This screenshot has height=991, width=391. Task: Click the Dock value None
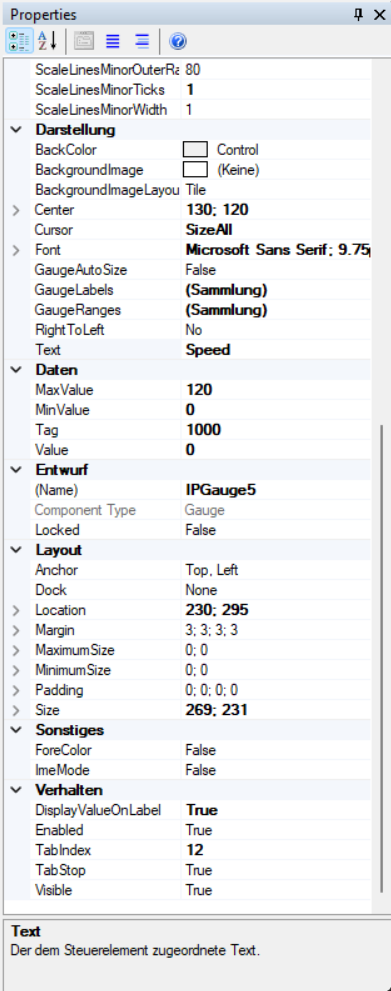(202, 590)
